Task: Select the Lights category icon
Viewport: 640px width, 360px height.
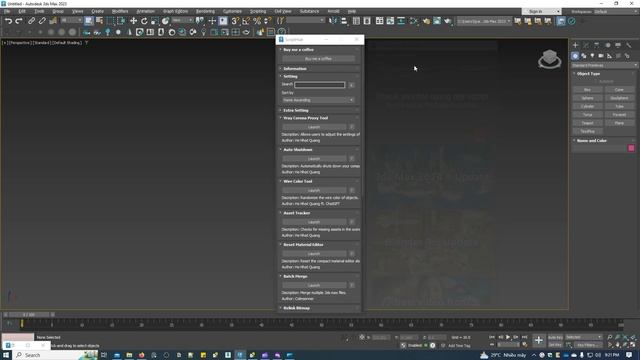Action: (x=593, y=56)
